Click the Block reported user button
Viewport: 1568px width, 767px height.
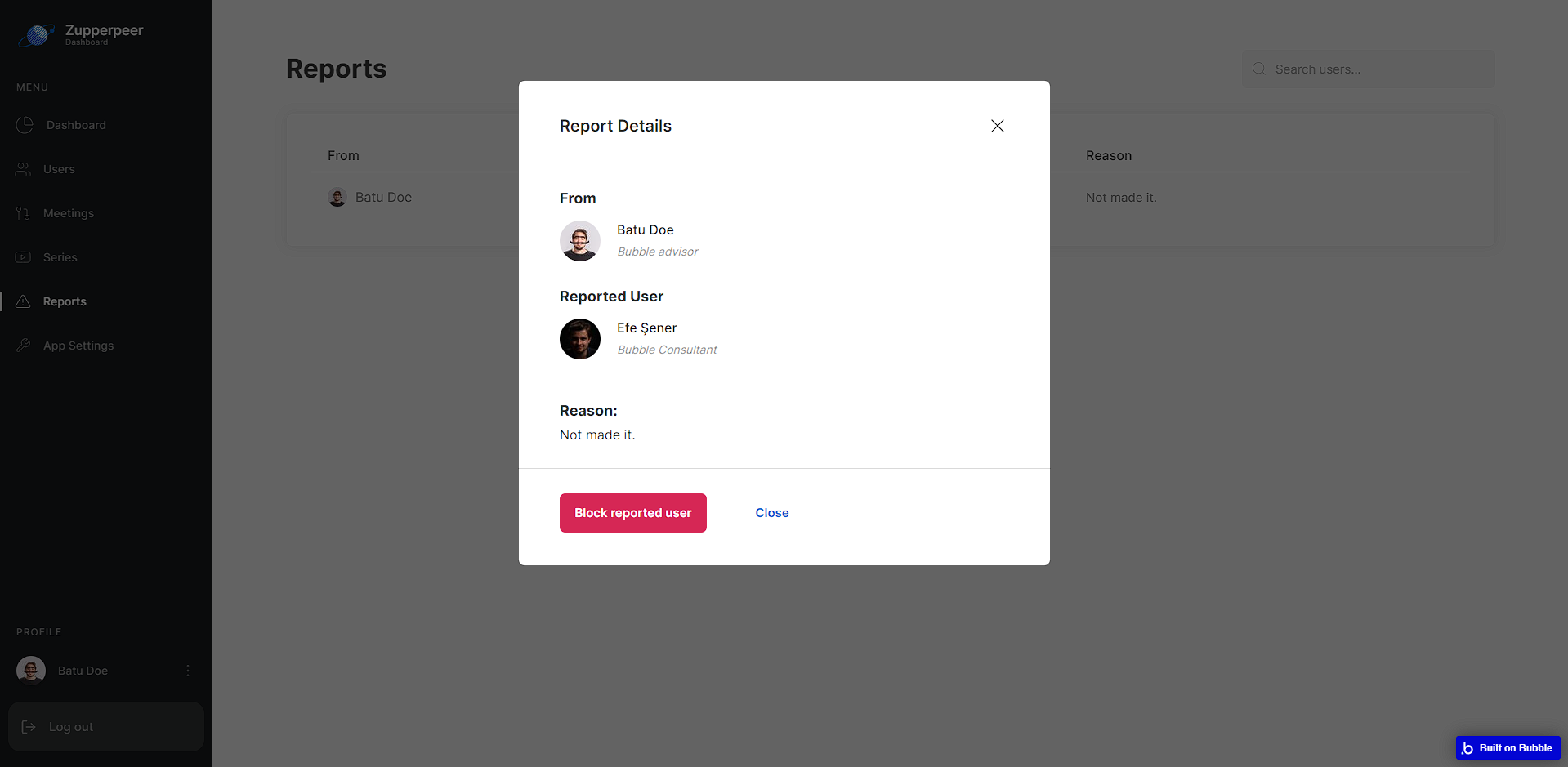click(633, 513)
